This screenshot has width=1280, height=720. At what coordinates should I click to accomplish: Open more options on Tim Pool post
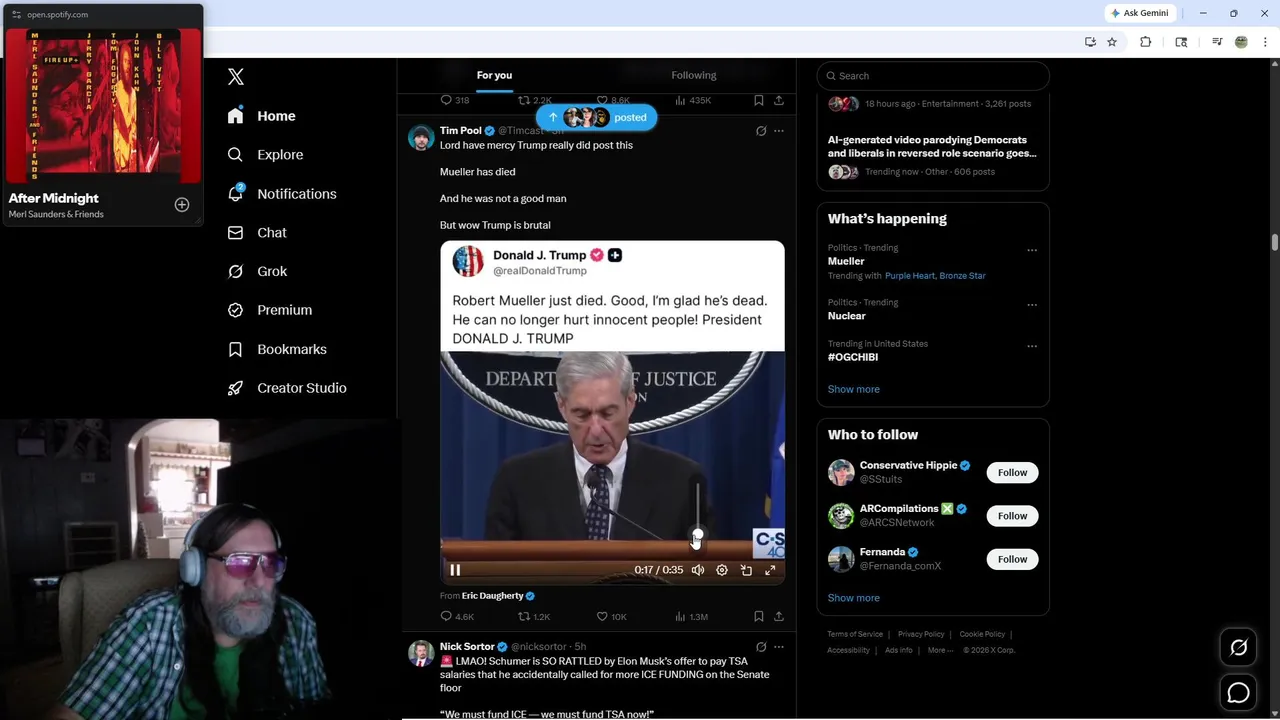[x=779, y=131]
